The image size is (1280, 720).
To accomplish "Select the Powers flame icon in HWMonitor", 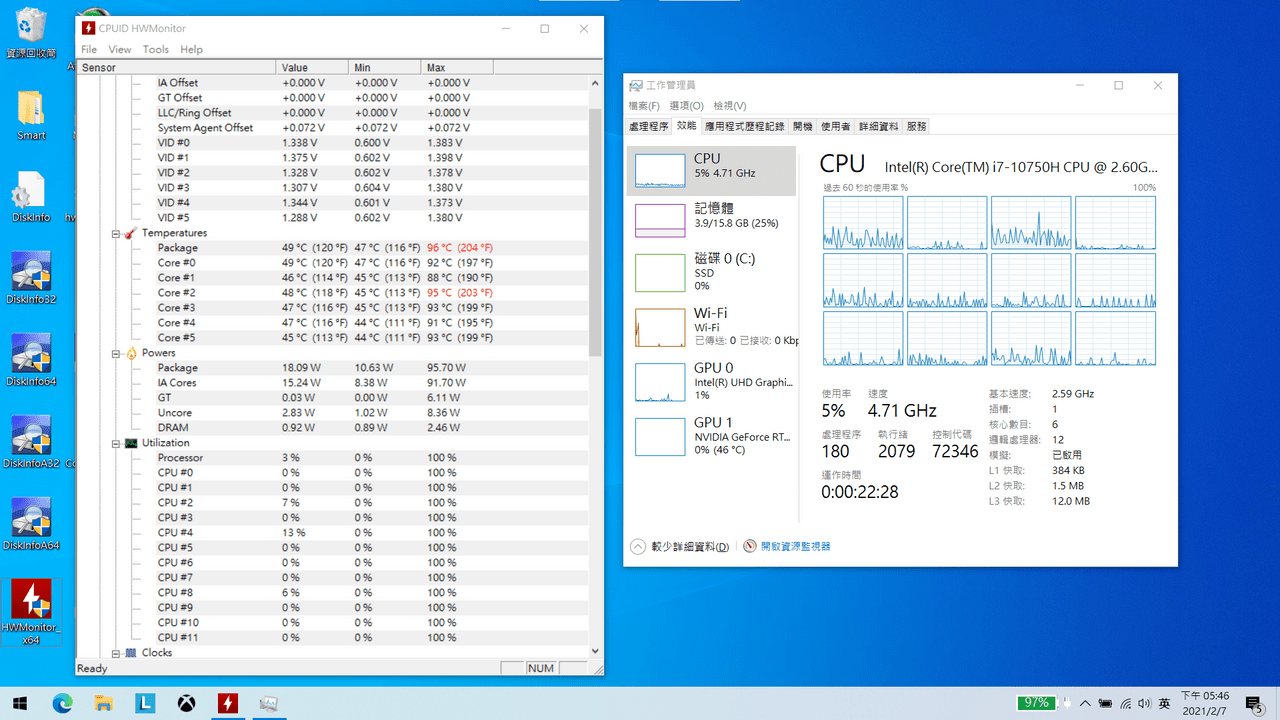I will click(130, 353).
